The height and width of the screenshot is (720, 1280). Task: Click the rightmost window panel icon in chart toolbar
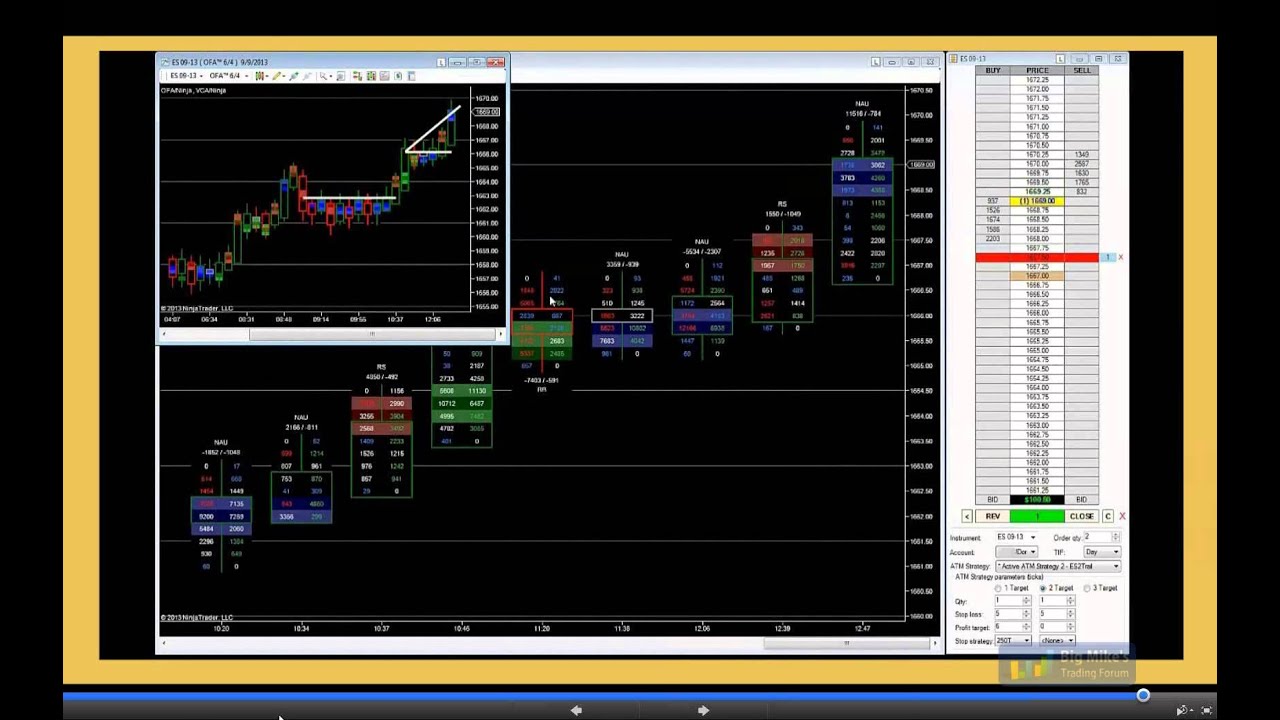[x=411, y=76]
